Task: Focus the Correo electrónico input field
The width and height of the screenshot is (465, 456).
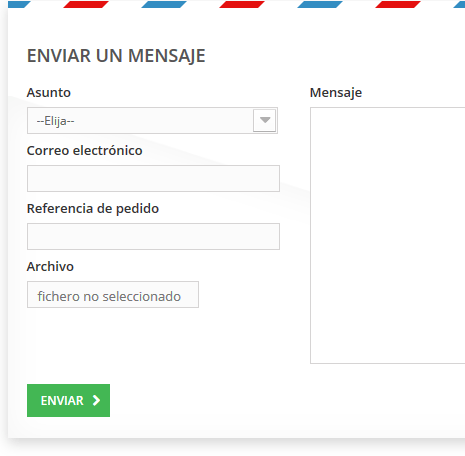Action: point(153,178)
